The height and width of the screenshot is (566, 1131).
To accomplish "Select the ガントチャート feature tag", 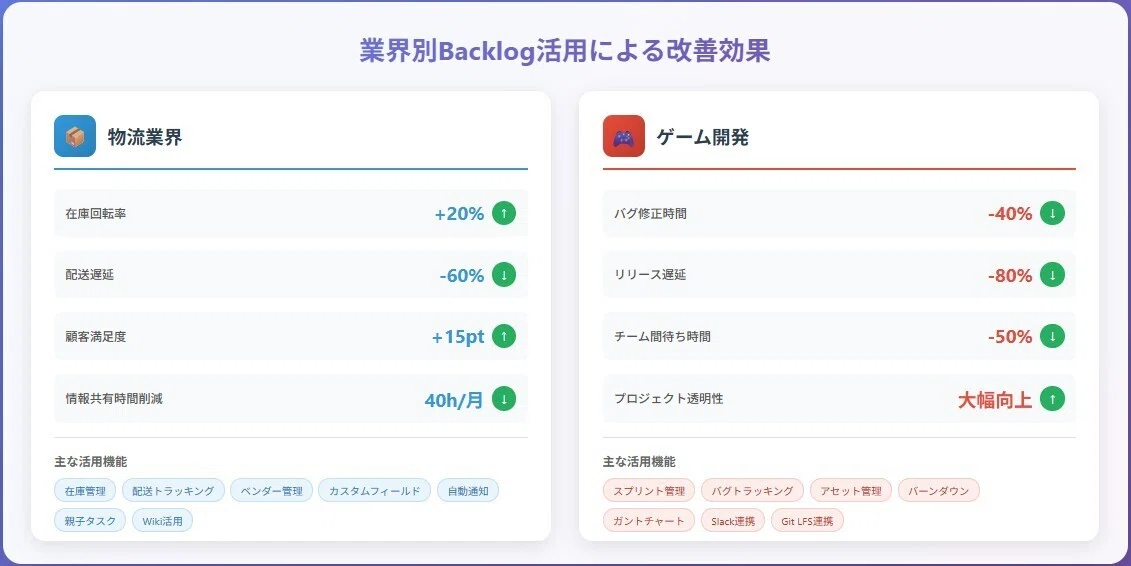I will click(649, 521).
